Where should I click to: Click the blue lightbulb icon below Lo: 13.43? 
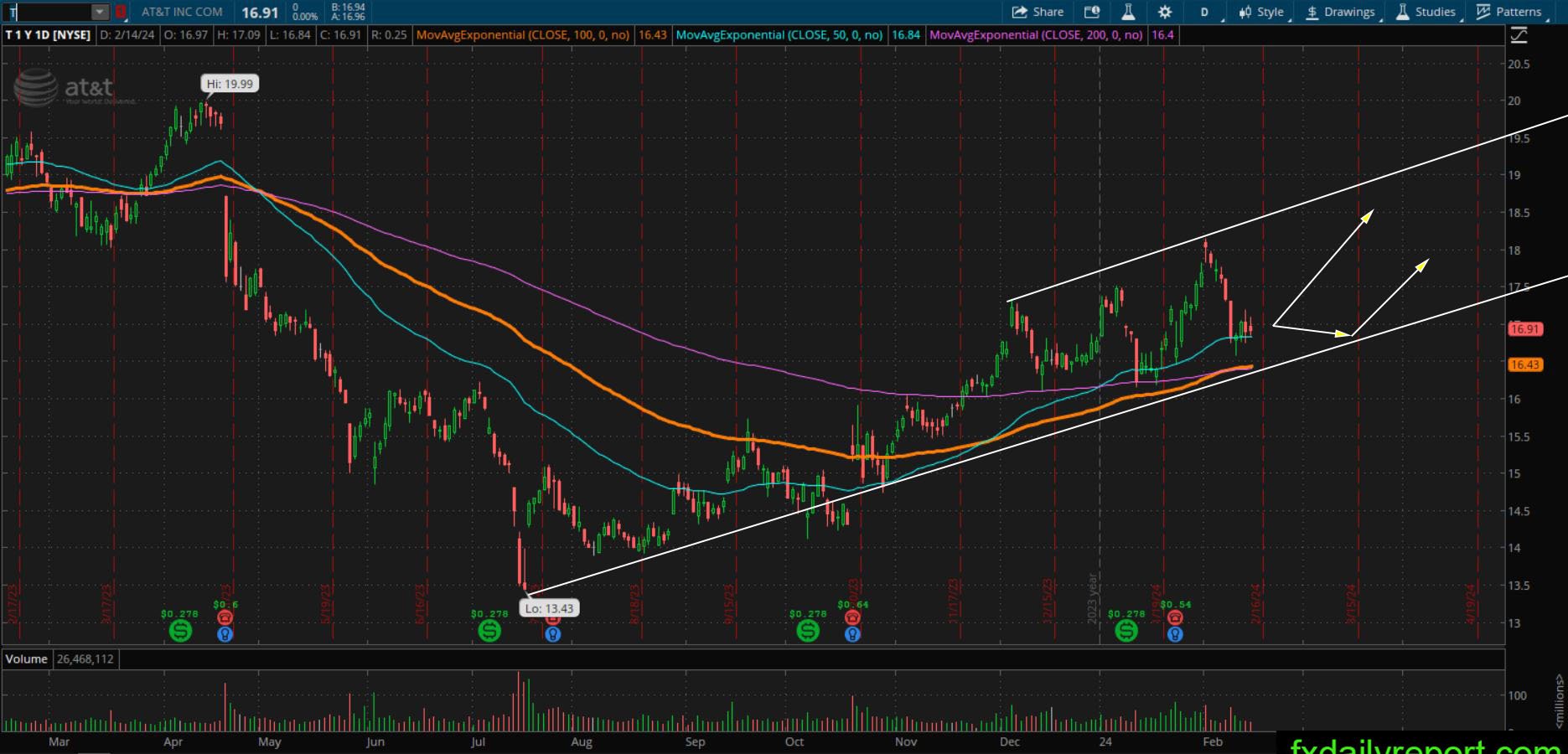click(x=552, y=634)
